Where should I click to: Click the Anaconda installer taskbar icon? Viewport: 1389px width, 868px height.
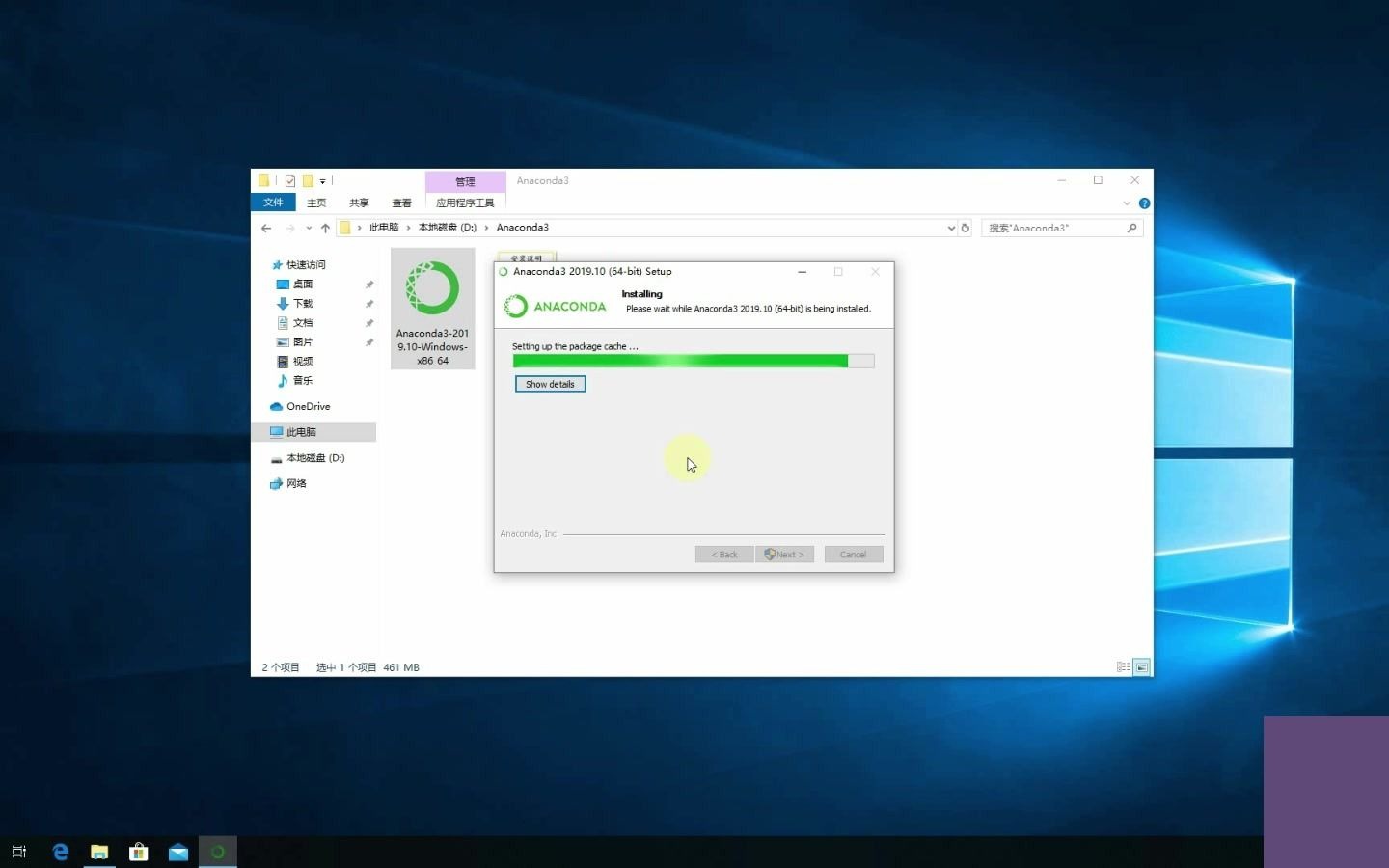click(218, 852)
